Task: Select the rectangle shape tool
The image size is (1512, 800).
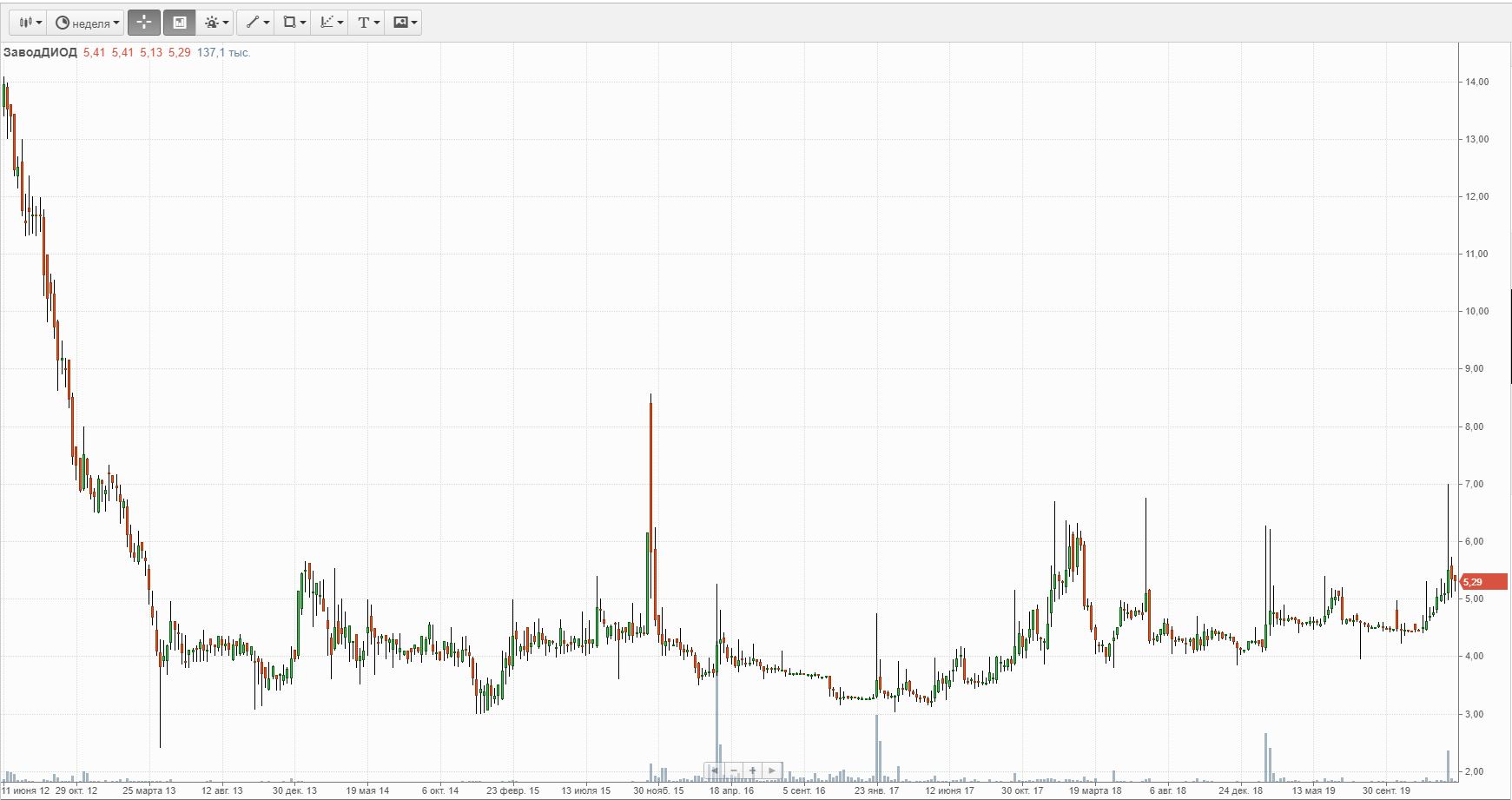Action: click(x=294, y=23)
